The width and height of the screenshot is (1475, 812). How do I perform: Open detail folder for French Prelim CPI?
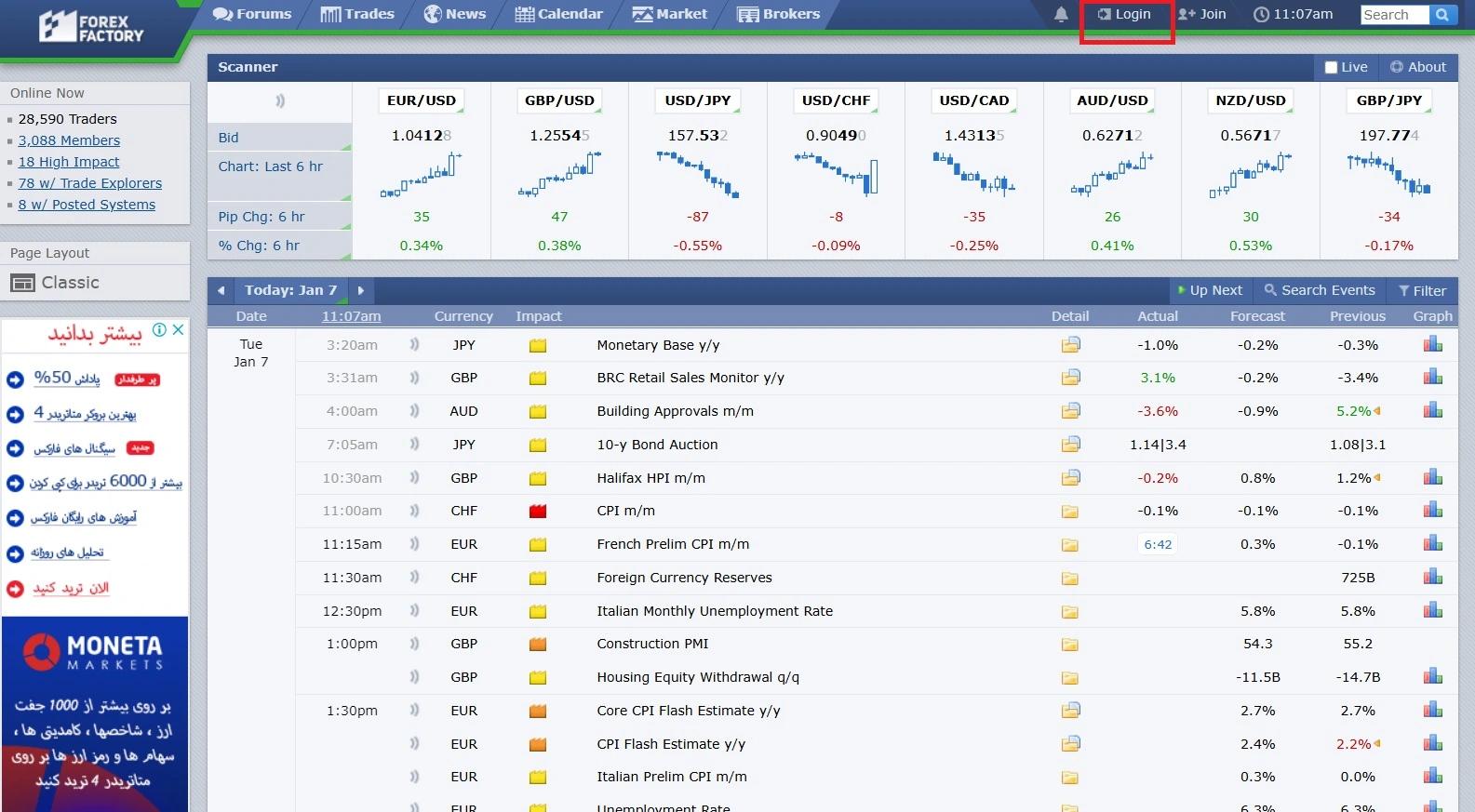[x=1070, y=545]
